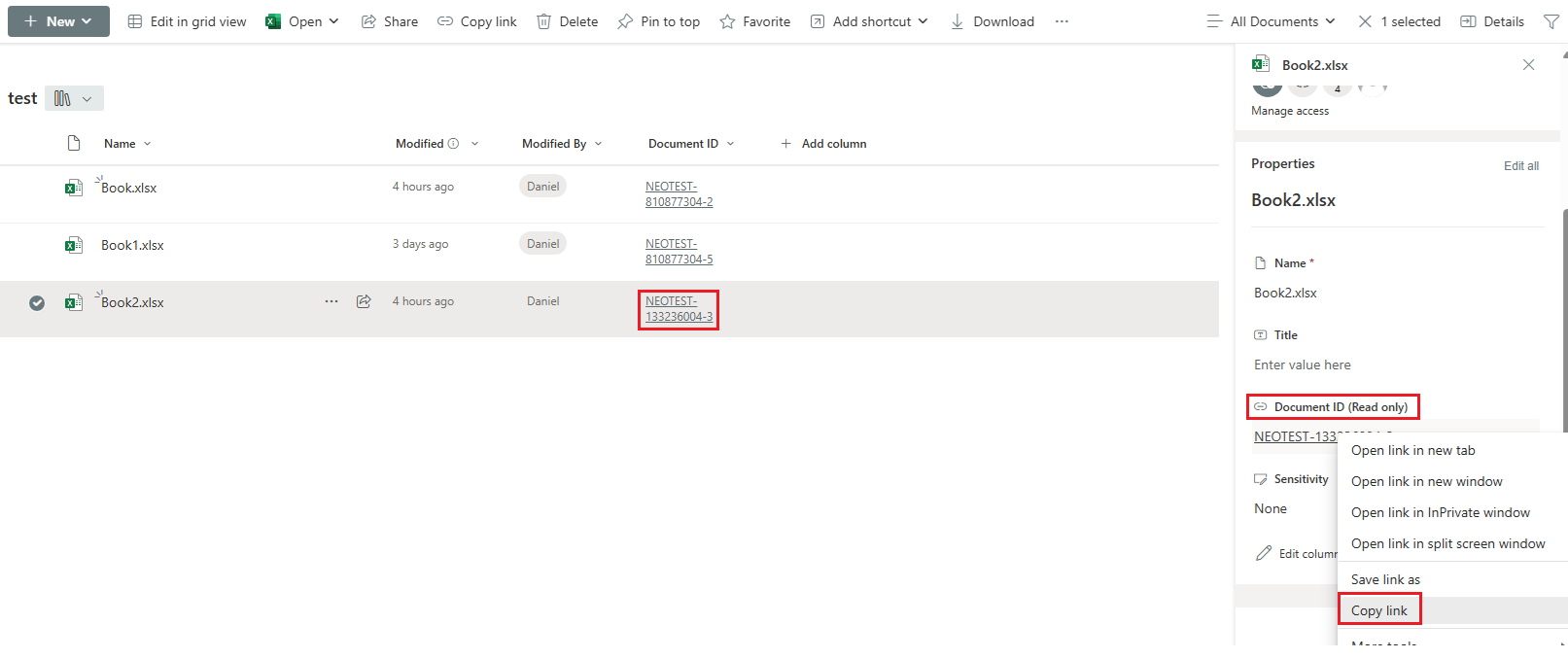Share the selected file
The width and height of the screenshot is (1568, 659).
click(390, 21)
